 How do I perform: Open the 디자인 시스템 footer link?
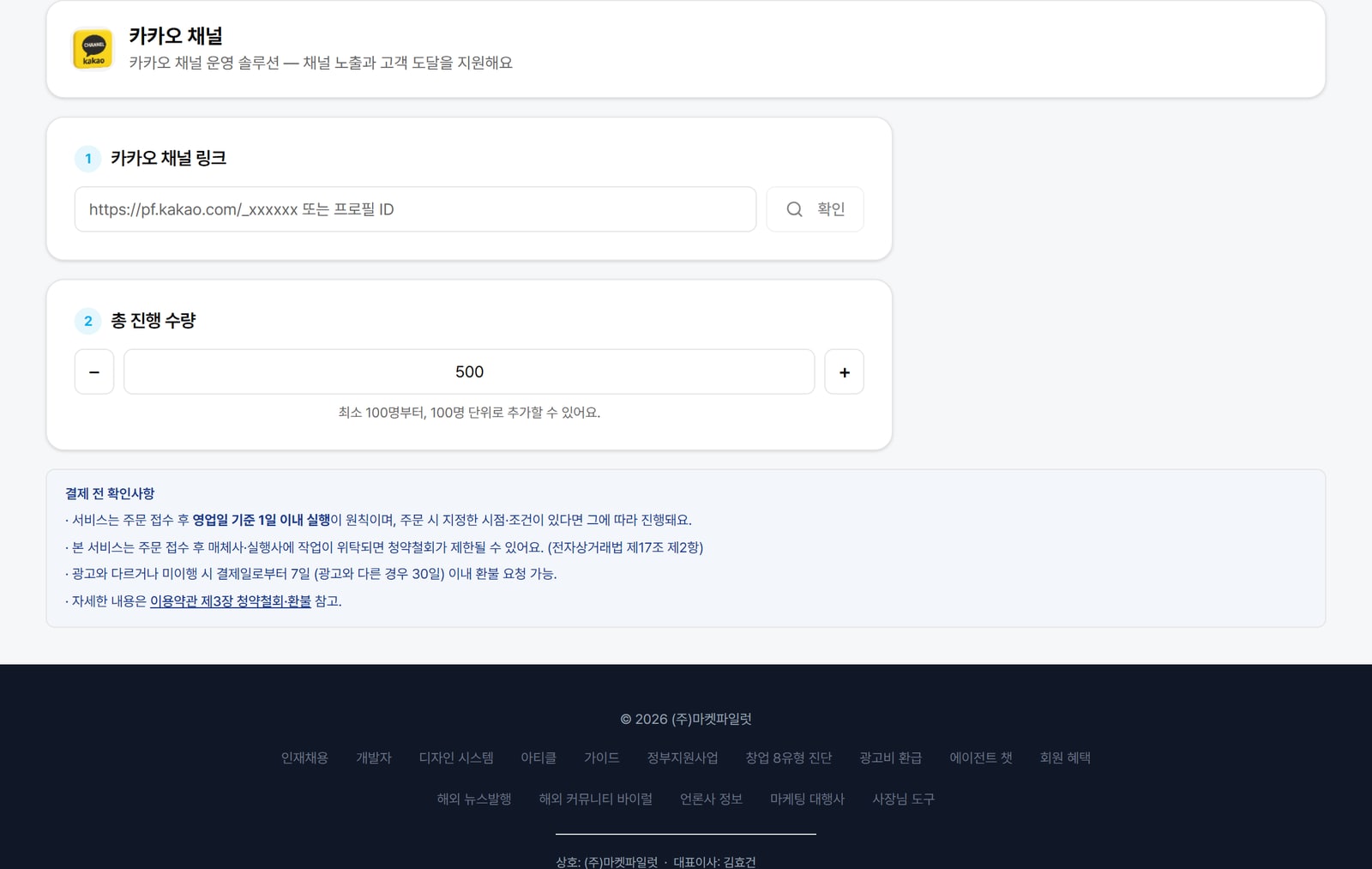tap(456, 757)
